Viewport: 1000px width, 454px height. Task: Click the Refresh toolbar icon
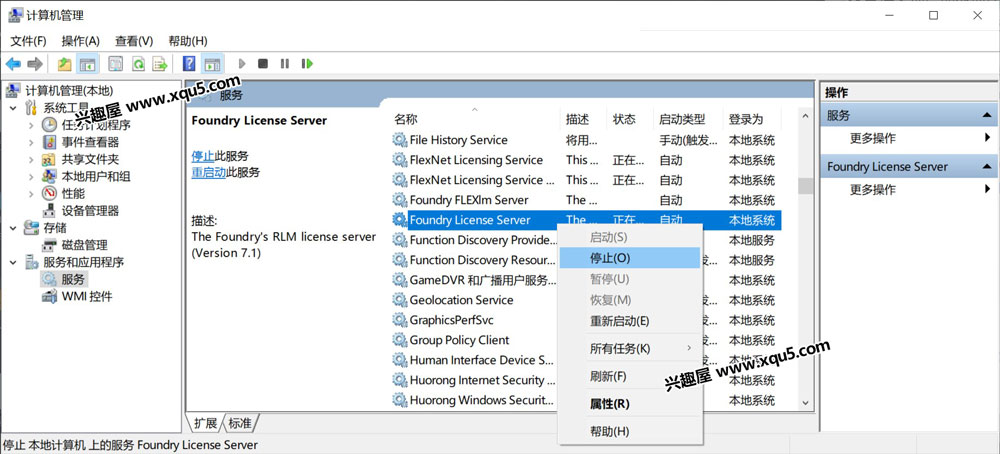pyautogui.click(x=138, y=64)
